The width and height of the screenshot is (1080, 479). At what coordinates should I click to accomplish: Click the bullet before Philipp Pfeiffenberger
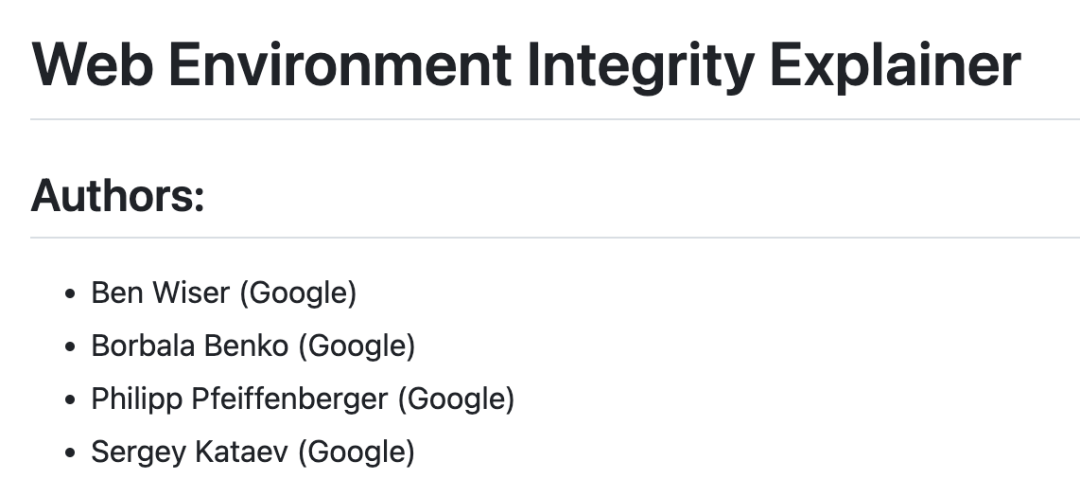click(69, 400)
